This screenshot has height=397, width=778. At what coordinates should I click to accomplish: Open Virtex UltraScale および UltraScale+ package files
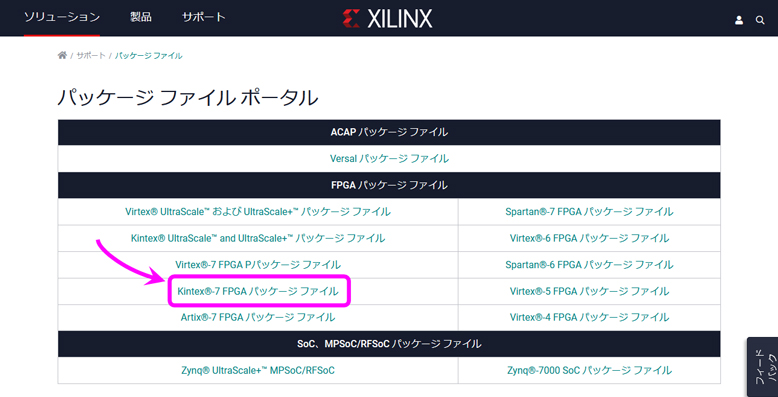[258, 211]
